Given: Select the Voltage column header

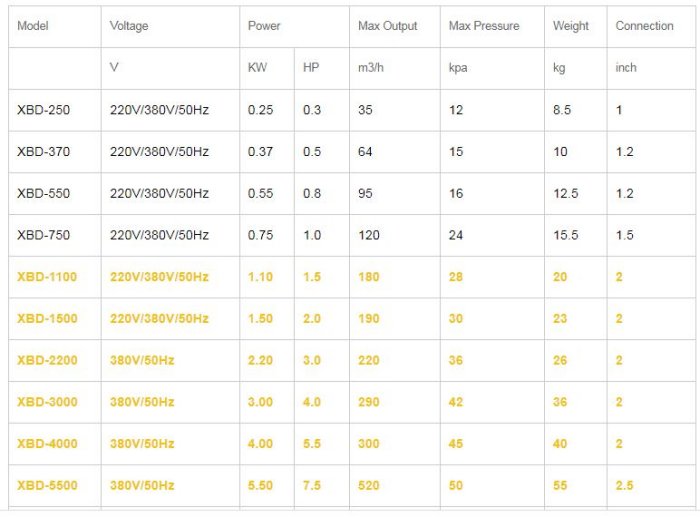Looking at the screenshot, I should [131, 26].
